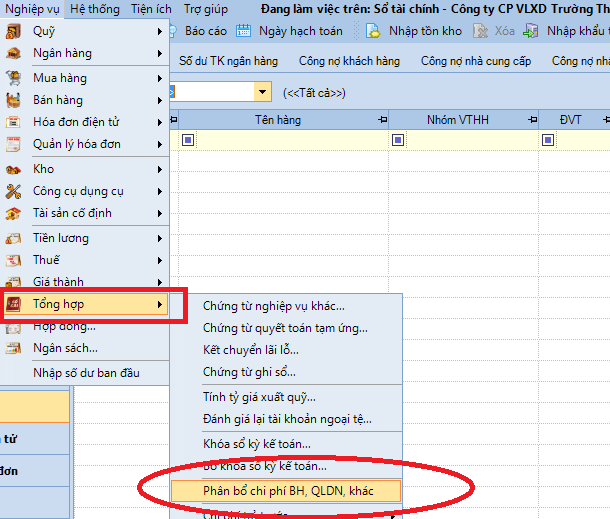Open the combo box dropdown arrow
610x519 pixels.
pyautogui.click(x=263, y=92)
